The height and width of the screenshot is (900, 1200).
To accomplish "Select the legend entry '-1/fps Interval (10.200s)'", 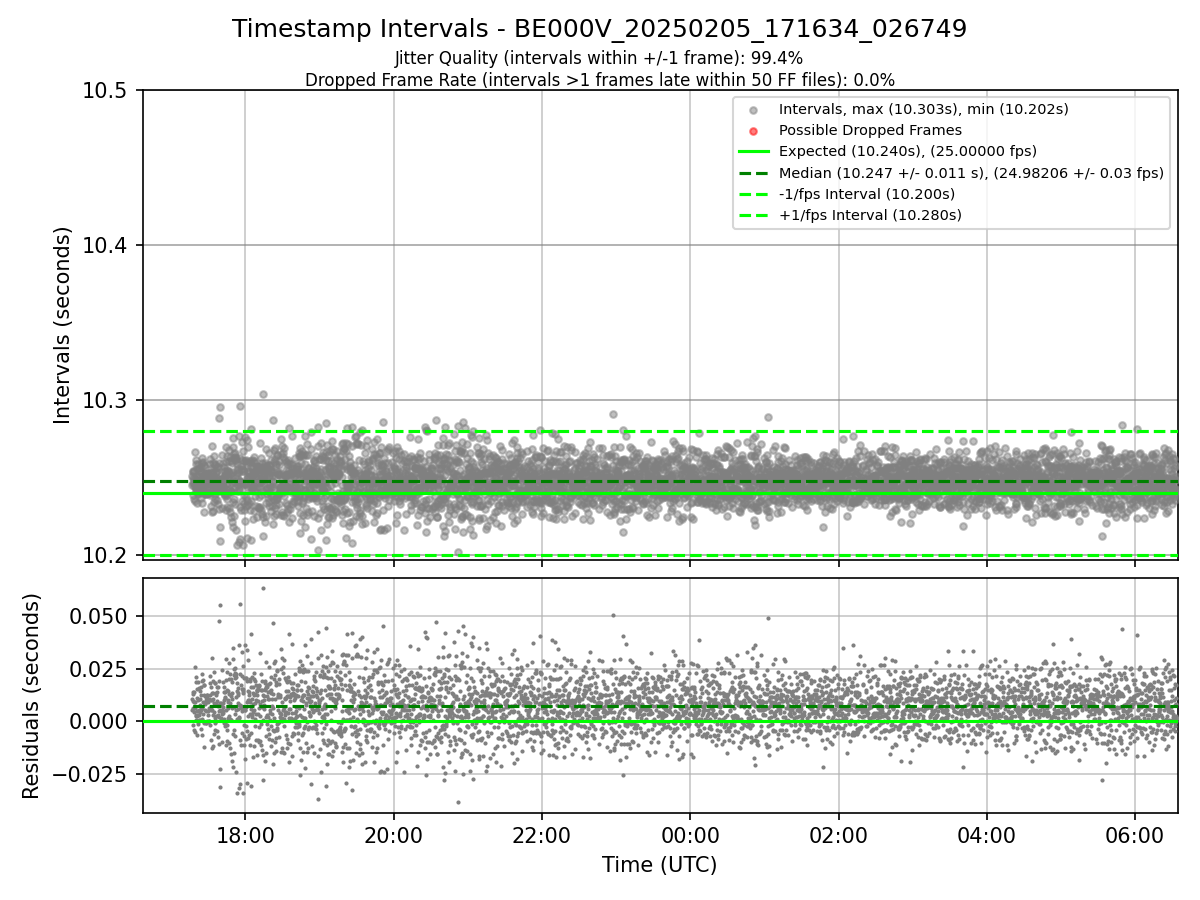I will click(867, 194).
